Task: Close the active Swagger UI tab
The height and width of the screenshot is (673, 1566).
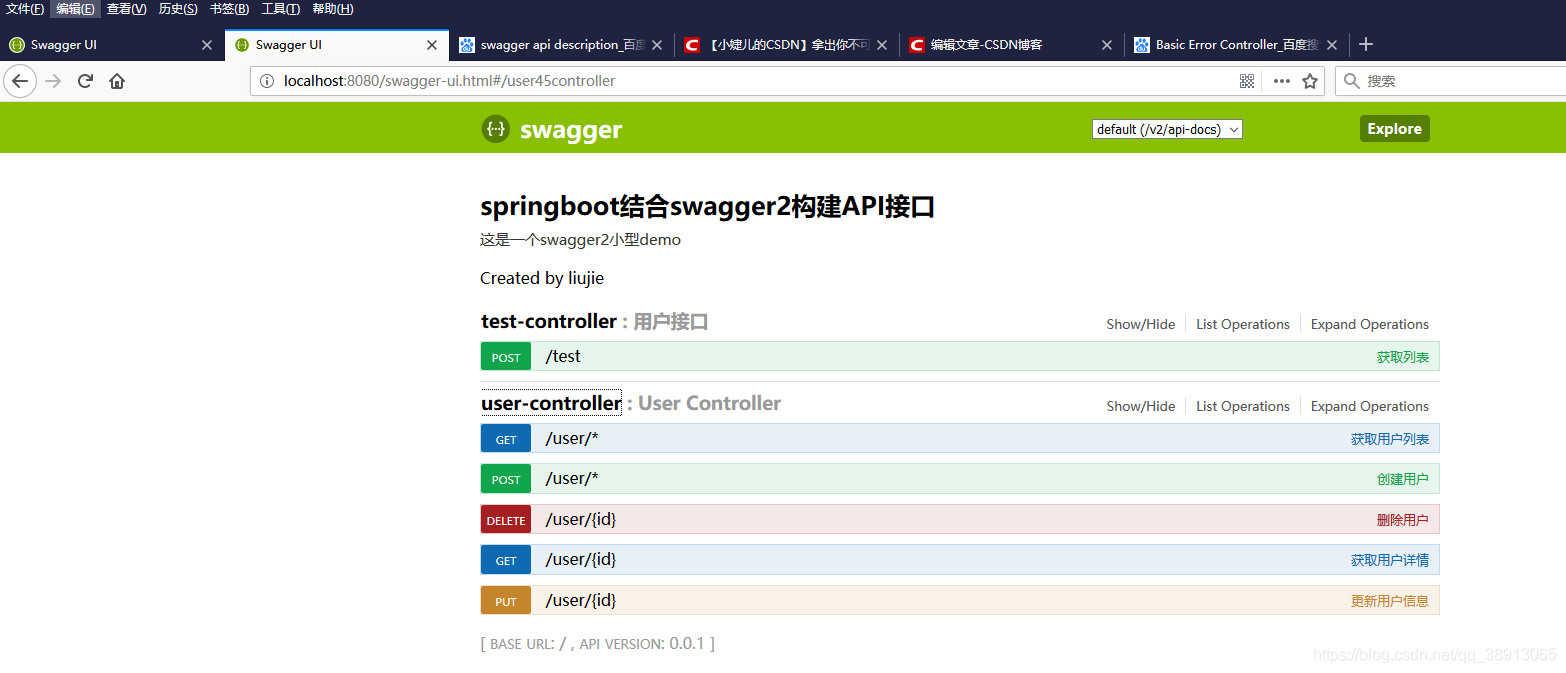Action: coord(432,45)
